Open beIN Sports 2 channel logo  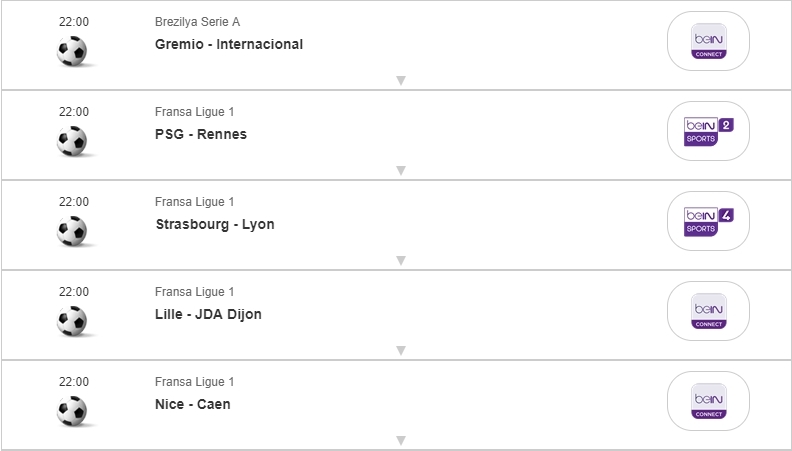click(708, 131)
